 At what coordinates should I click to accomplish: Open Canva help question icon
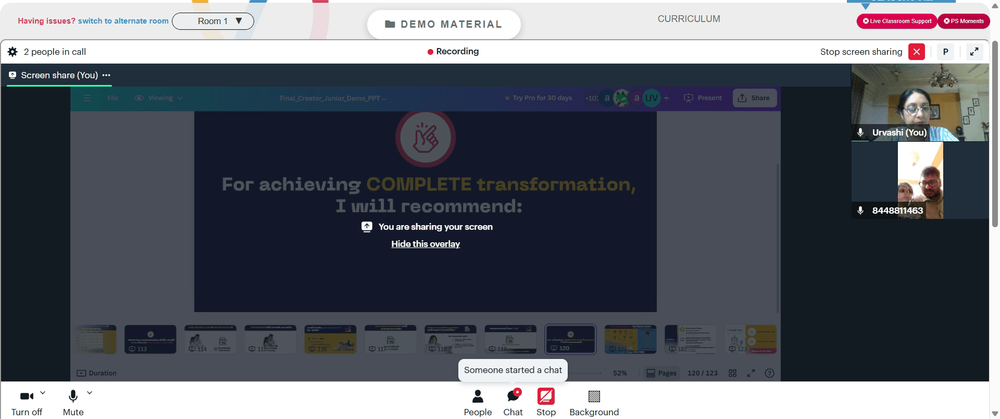point(769,373)
